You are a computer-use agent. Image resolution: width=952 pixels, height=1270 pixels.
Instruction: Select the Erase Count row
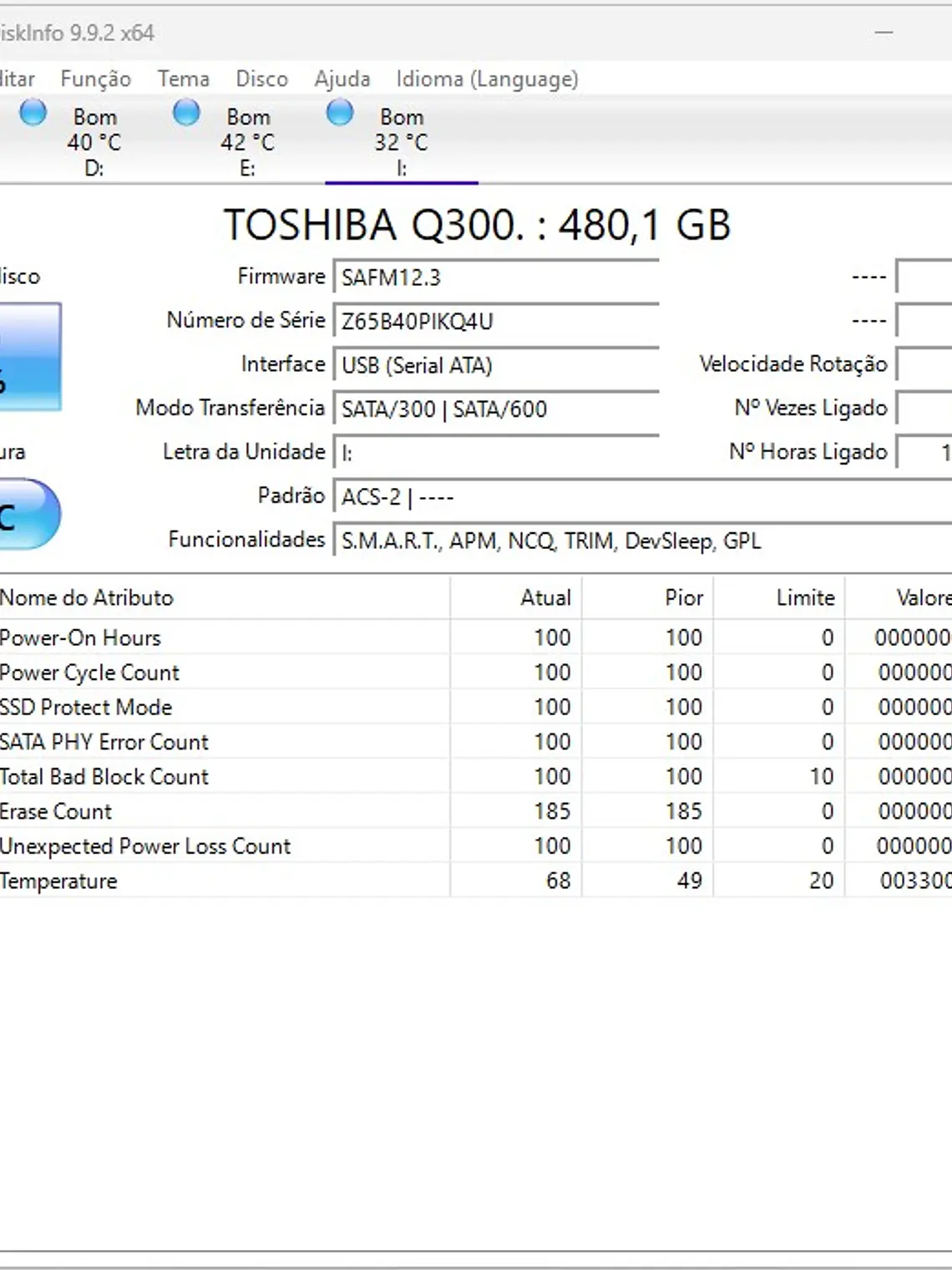[x=476, y=811]
